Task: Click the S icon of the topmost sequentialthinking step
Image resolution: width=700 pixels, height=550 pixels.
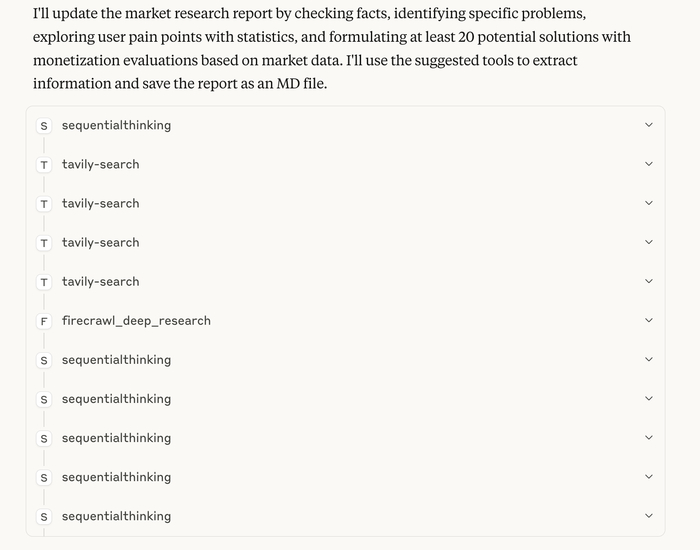Action: (x=44, y=126)
